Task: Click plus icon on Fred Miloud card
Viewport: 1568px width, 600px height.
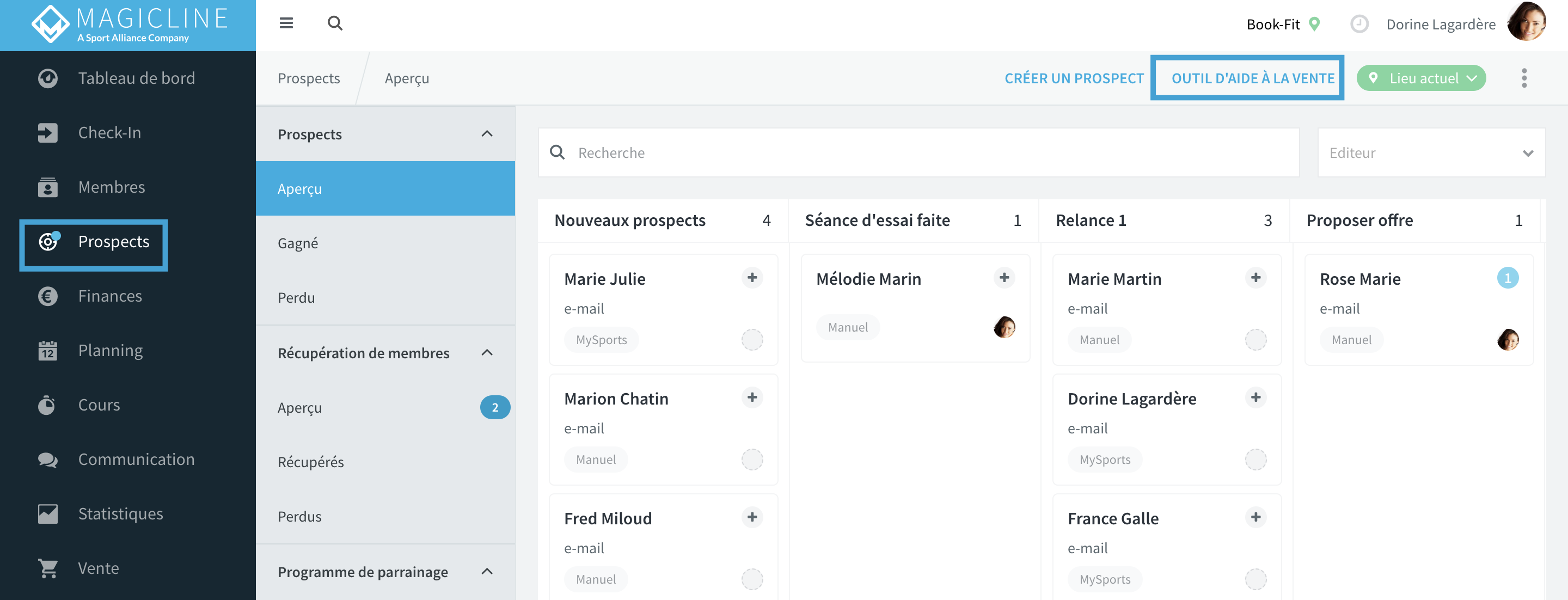Action: [x=752, y=517]
